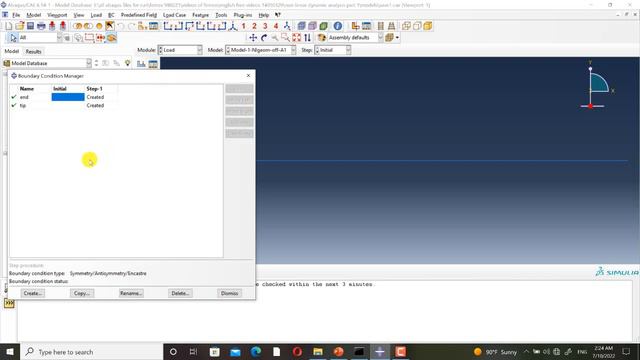Open the Module dropdown showing Load
This screenshot has width=640, height=360.
[x=180, y=50]
